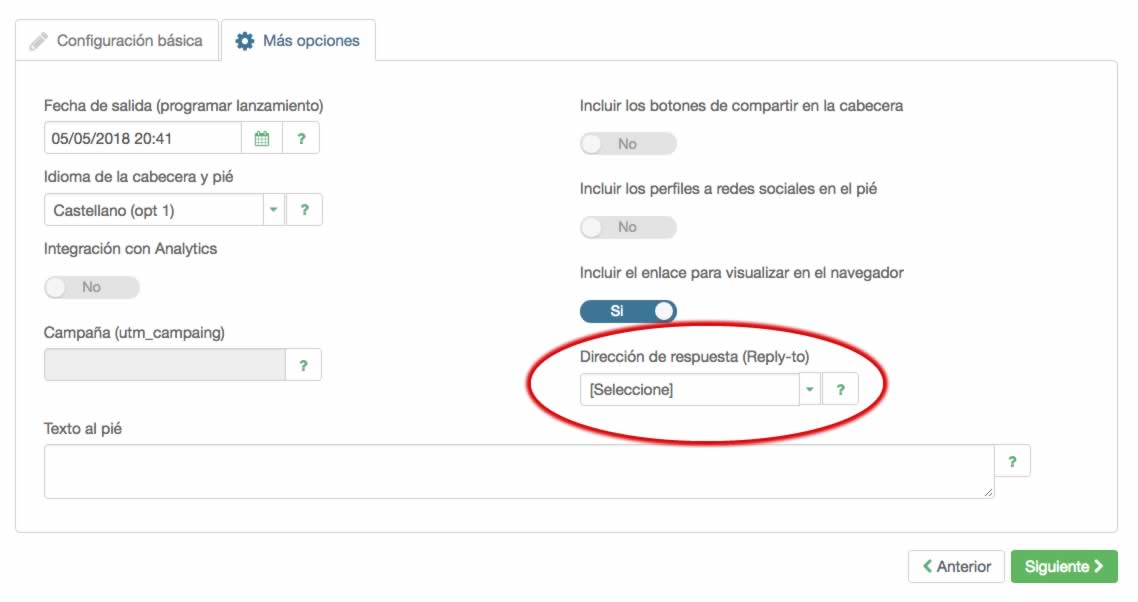Screen dimensions: 1138x602
Task: Click the gear icon on Más opciones tab
Action: (244, 41)
